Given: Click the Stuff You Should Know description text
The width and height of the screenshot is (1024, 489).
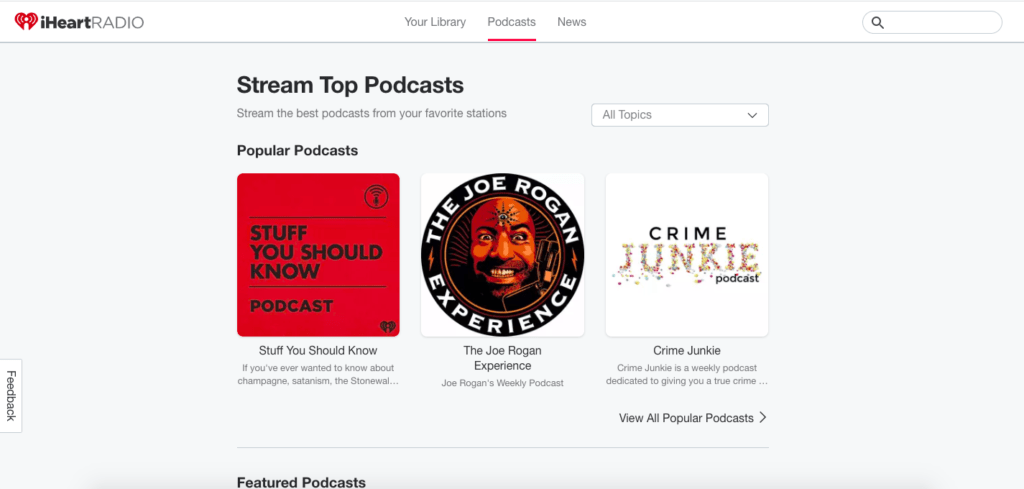Looking at the screenshot, I should tap(318, 375).
